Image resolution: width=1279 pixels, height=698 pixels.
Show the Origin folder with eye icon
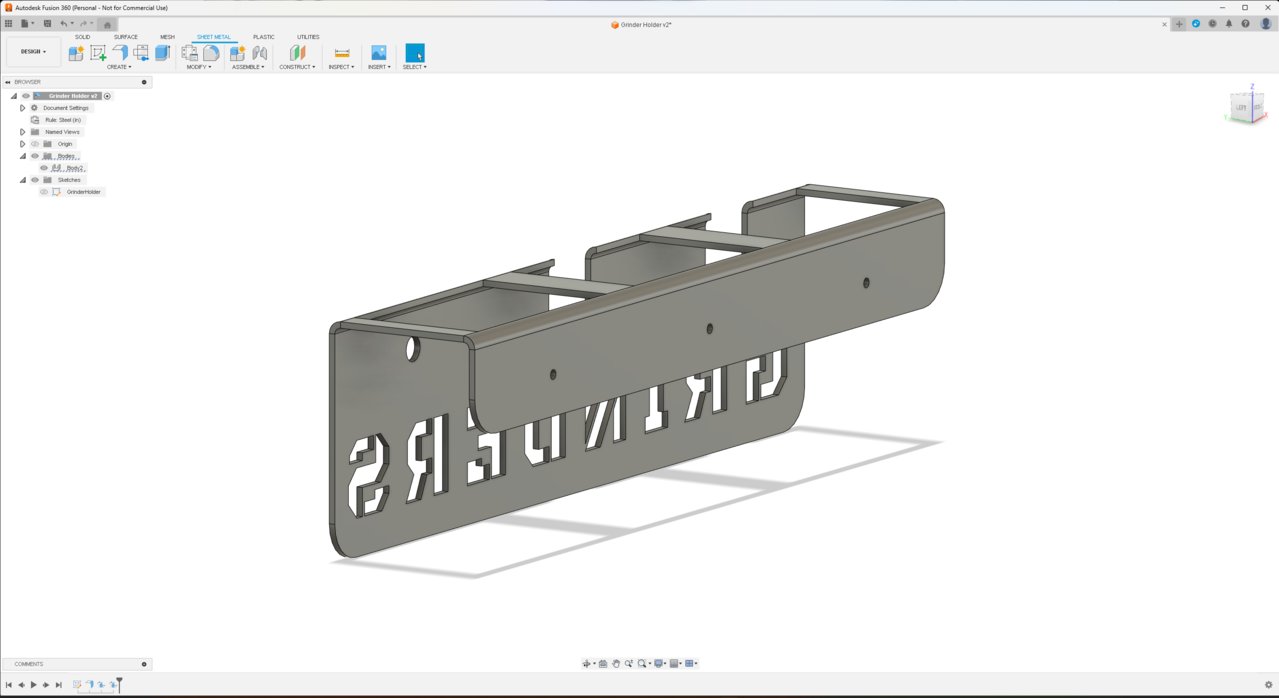tap(35, 144)
